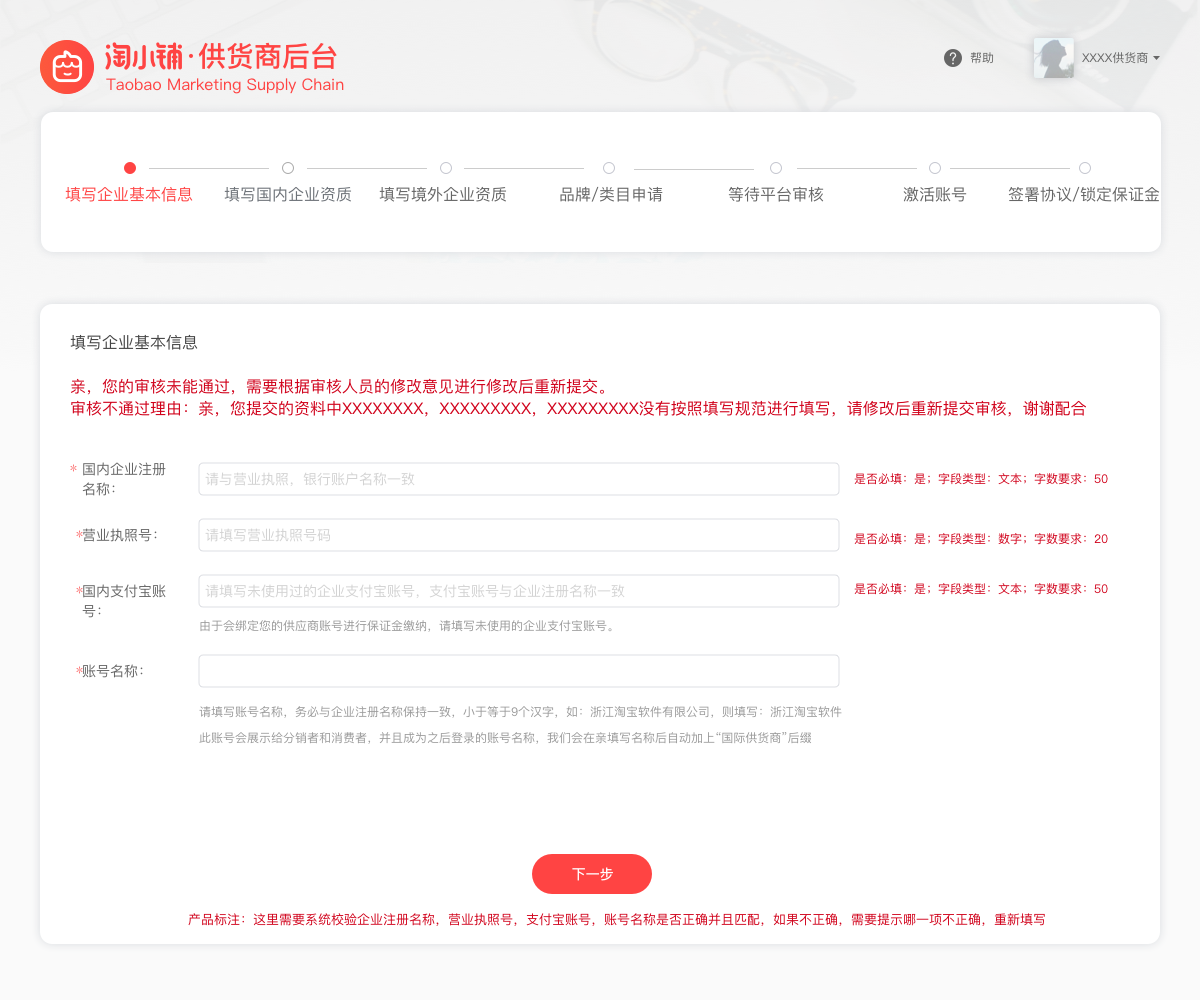Select the 激活账号 step circle

pos(935,168)
